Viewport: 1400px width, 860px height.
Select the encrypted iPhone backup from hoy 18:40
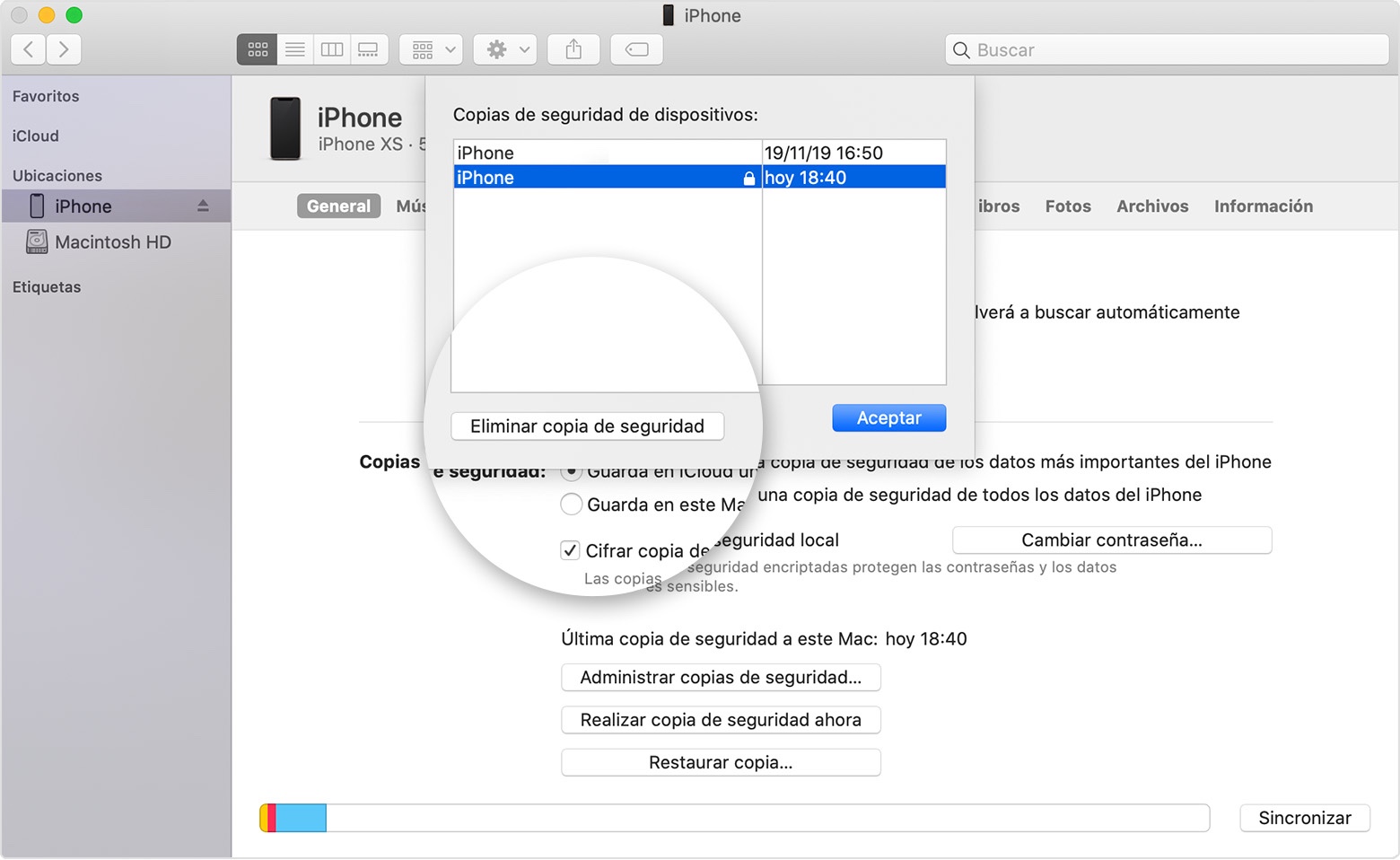click(700, 178)
